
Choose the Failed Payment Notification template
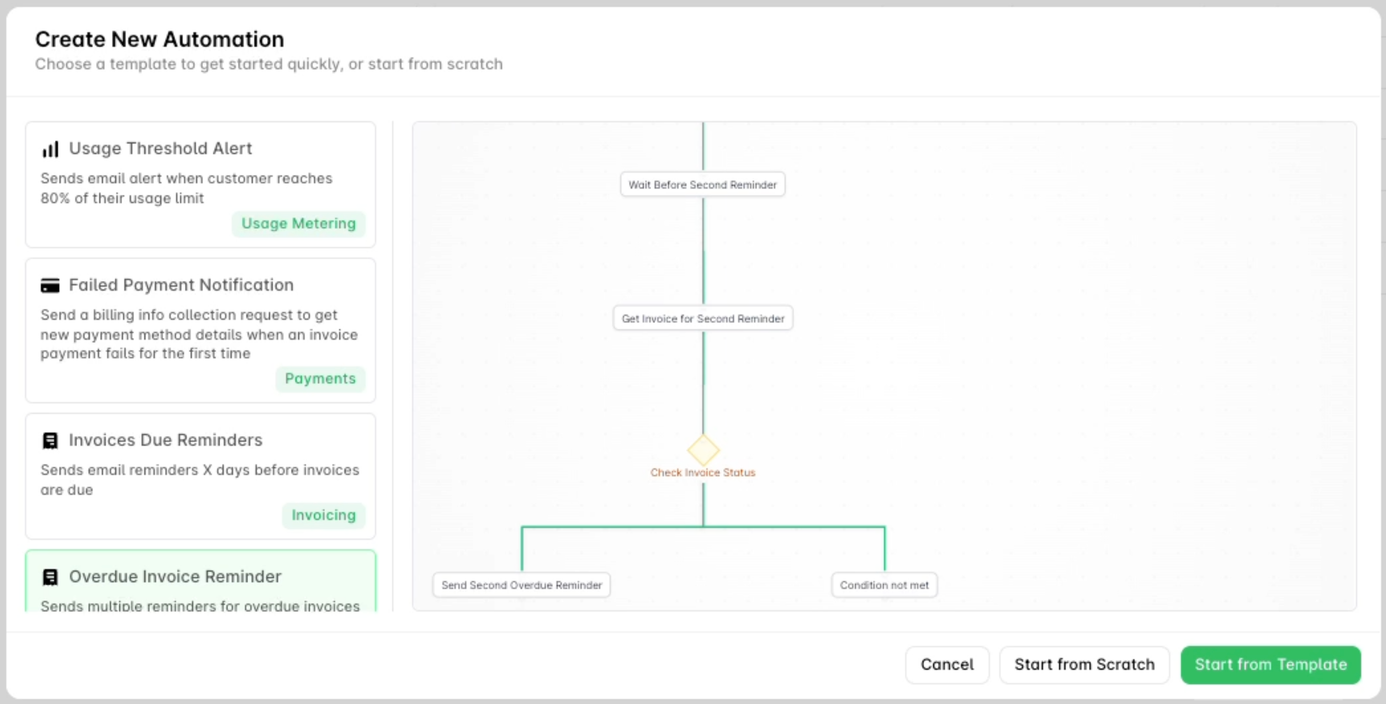[200, 330]
